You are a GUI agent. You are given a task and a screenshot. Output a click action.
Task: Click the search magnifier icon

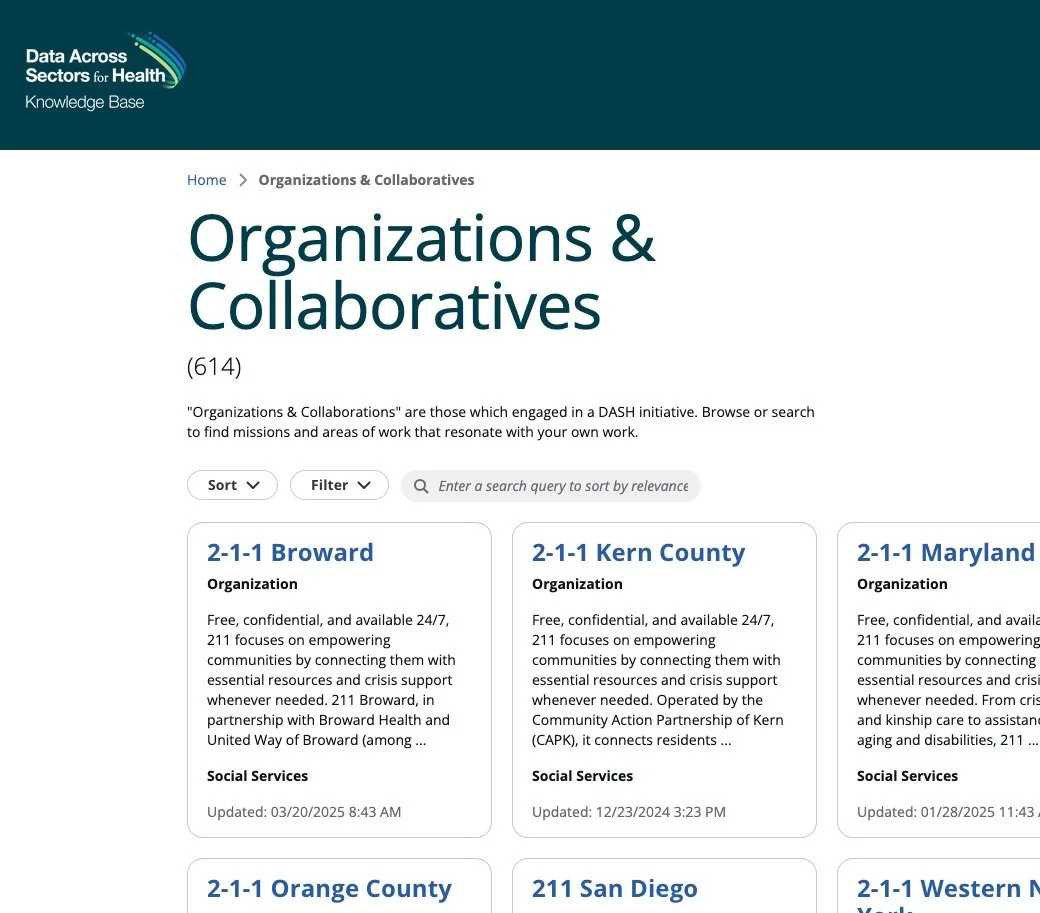421,486
